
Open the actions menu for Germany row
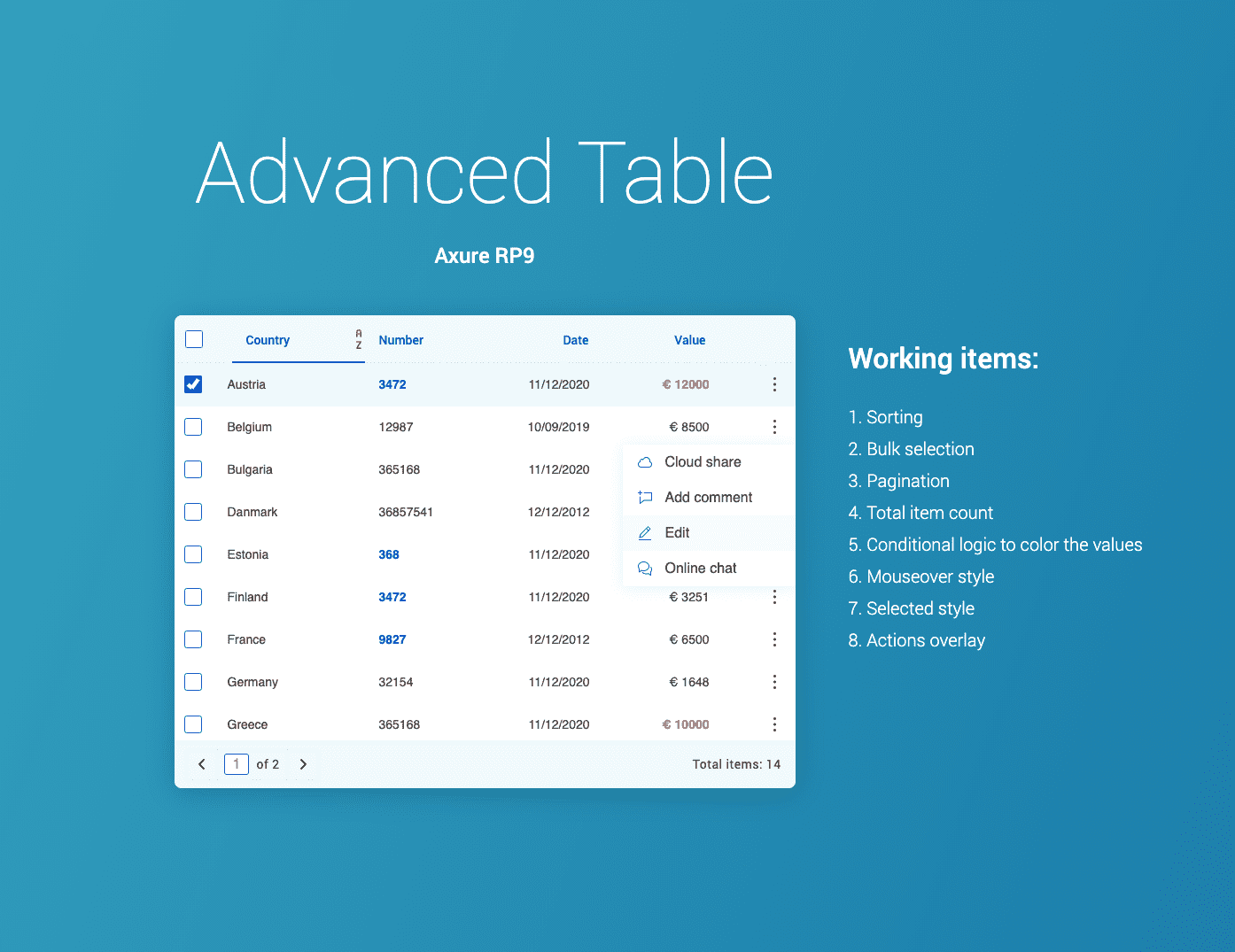[774, 681]
